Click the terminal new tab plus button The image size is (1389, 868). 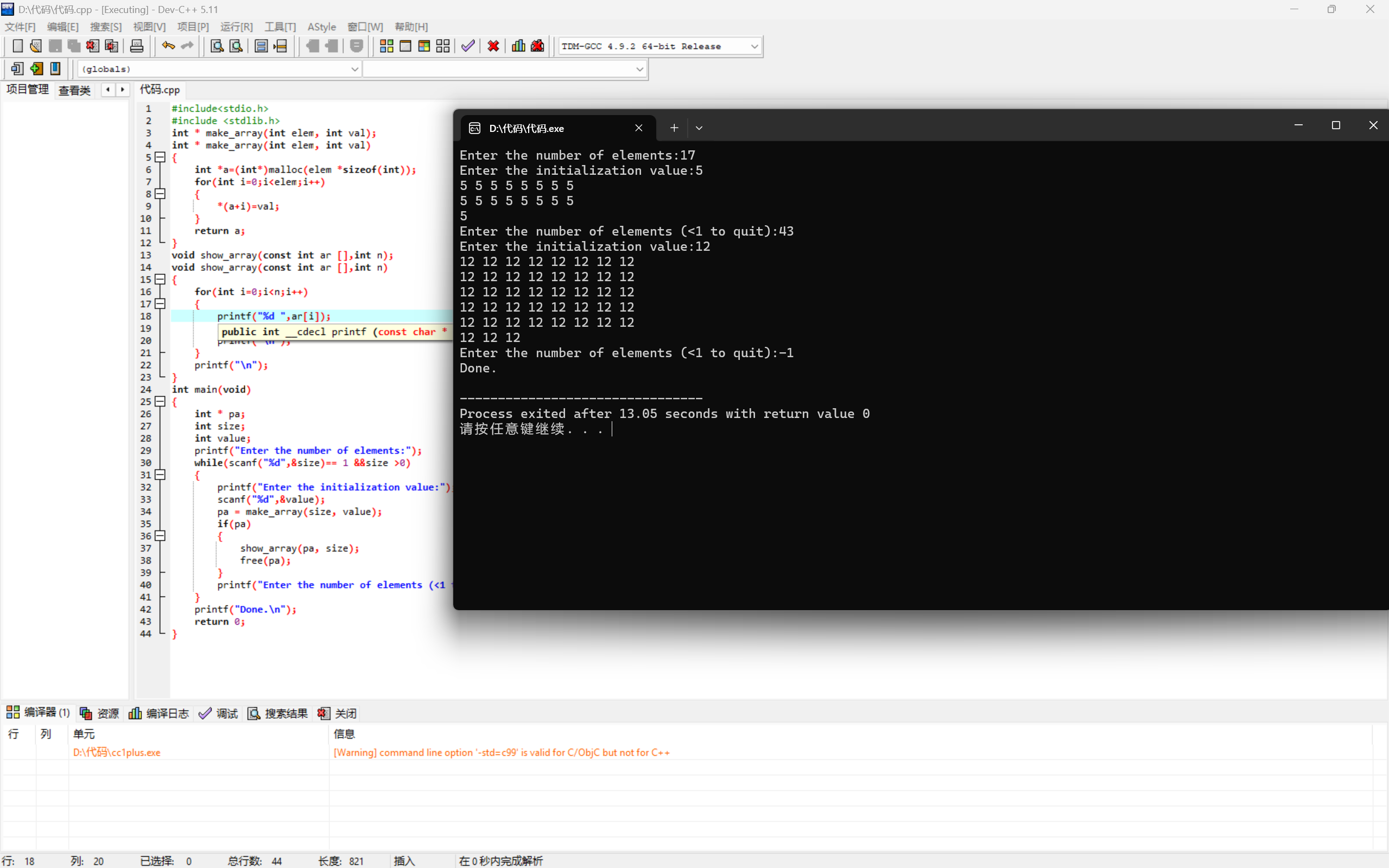click(x=674, y=128)
